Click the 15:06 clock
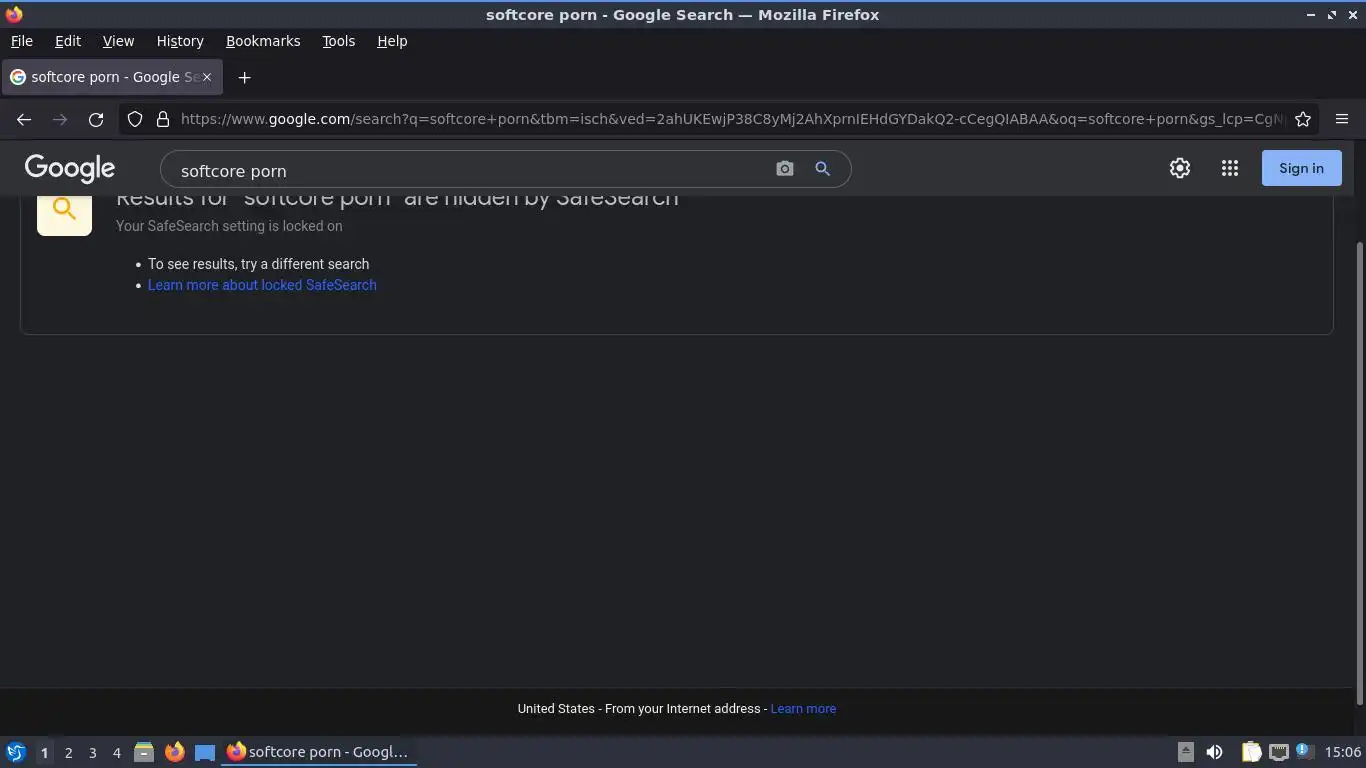This screenshot has width=1366, height=768. coord(1342,752)
